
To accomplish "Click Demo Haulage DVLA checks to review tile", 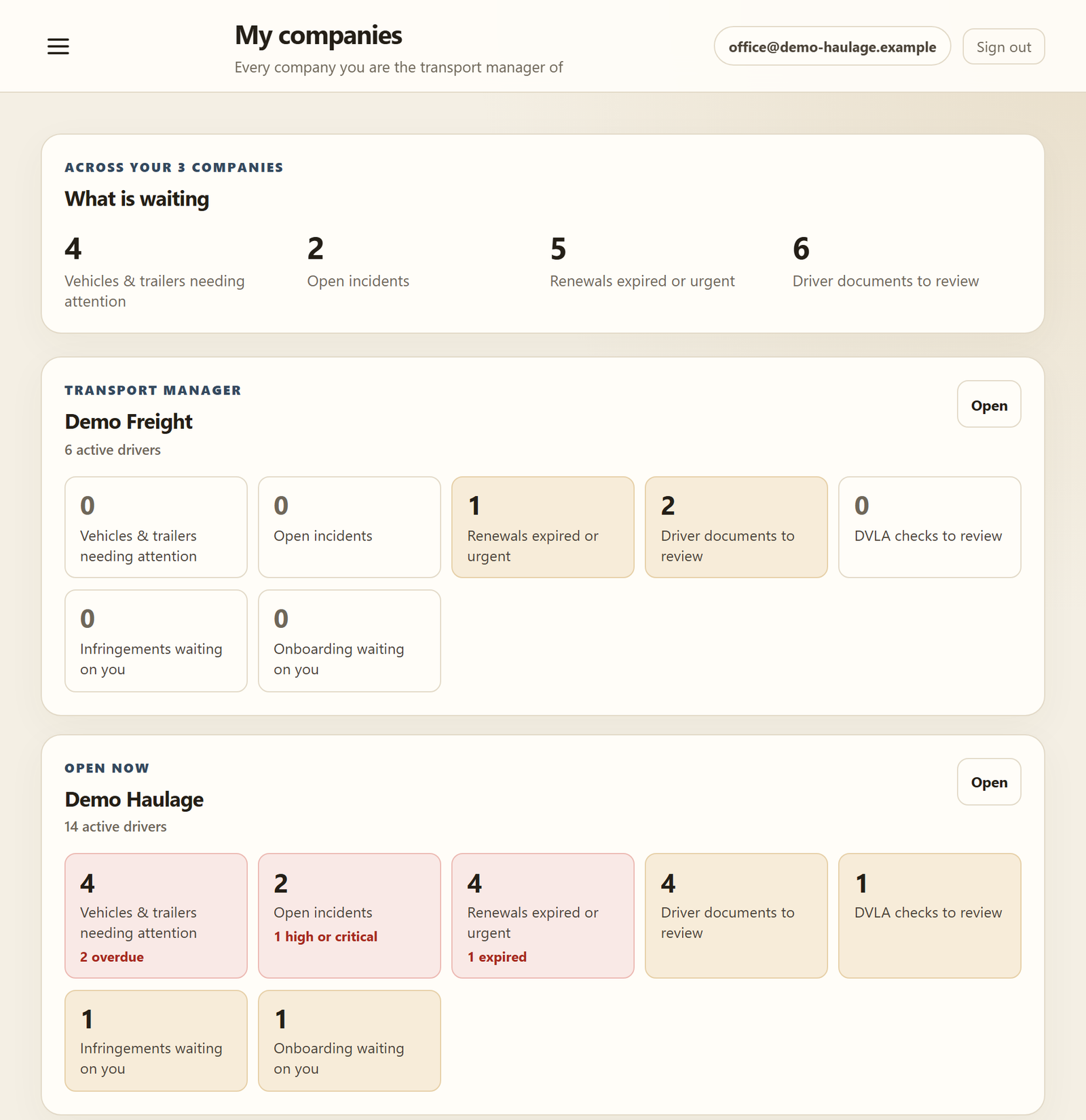I will click(930, 916).
